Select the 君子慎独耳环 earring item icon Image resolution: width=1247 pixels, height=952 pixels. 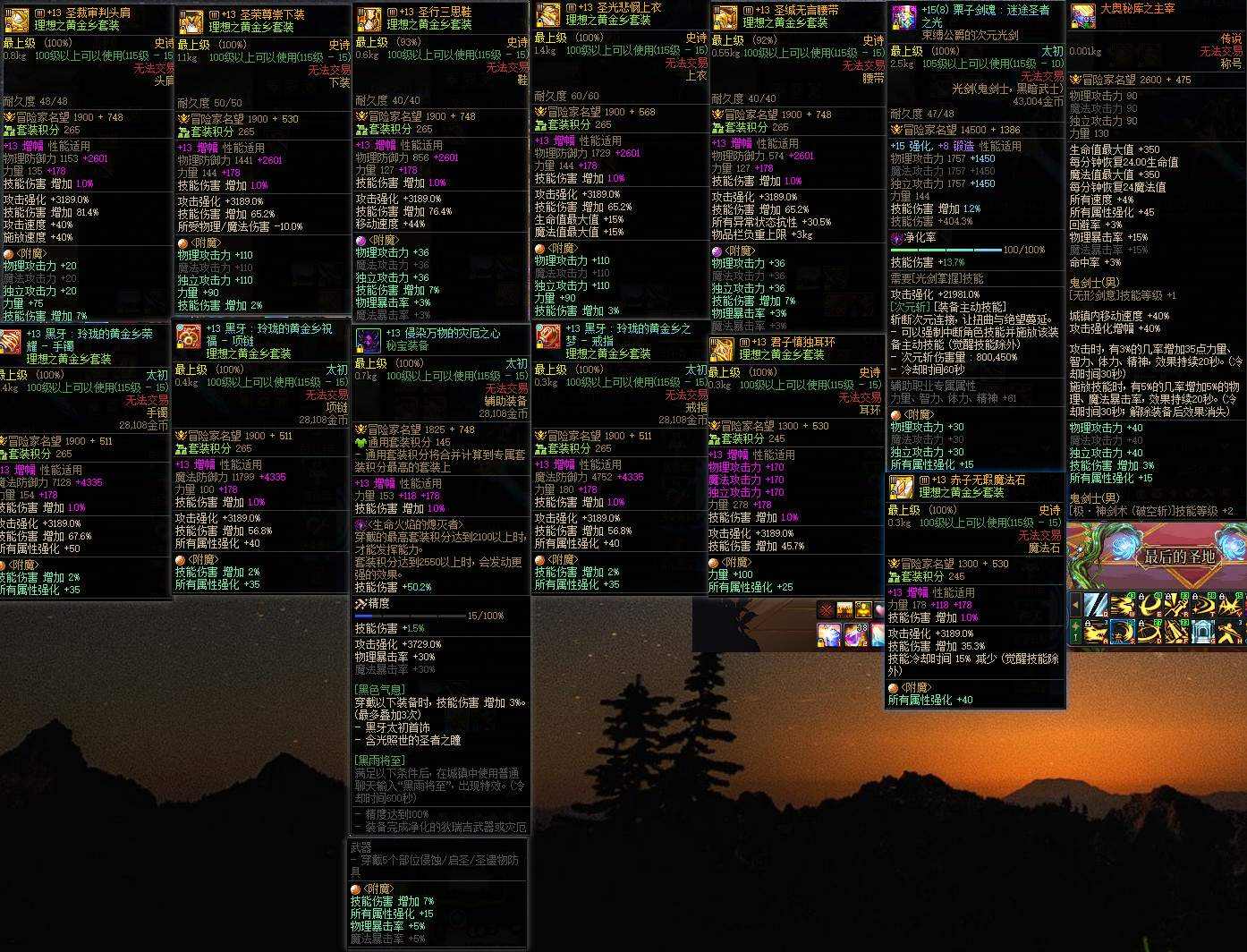tap(722, 350)
